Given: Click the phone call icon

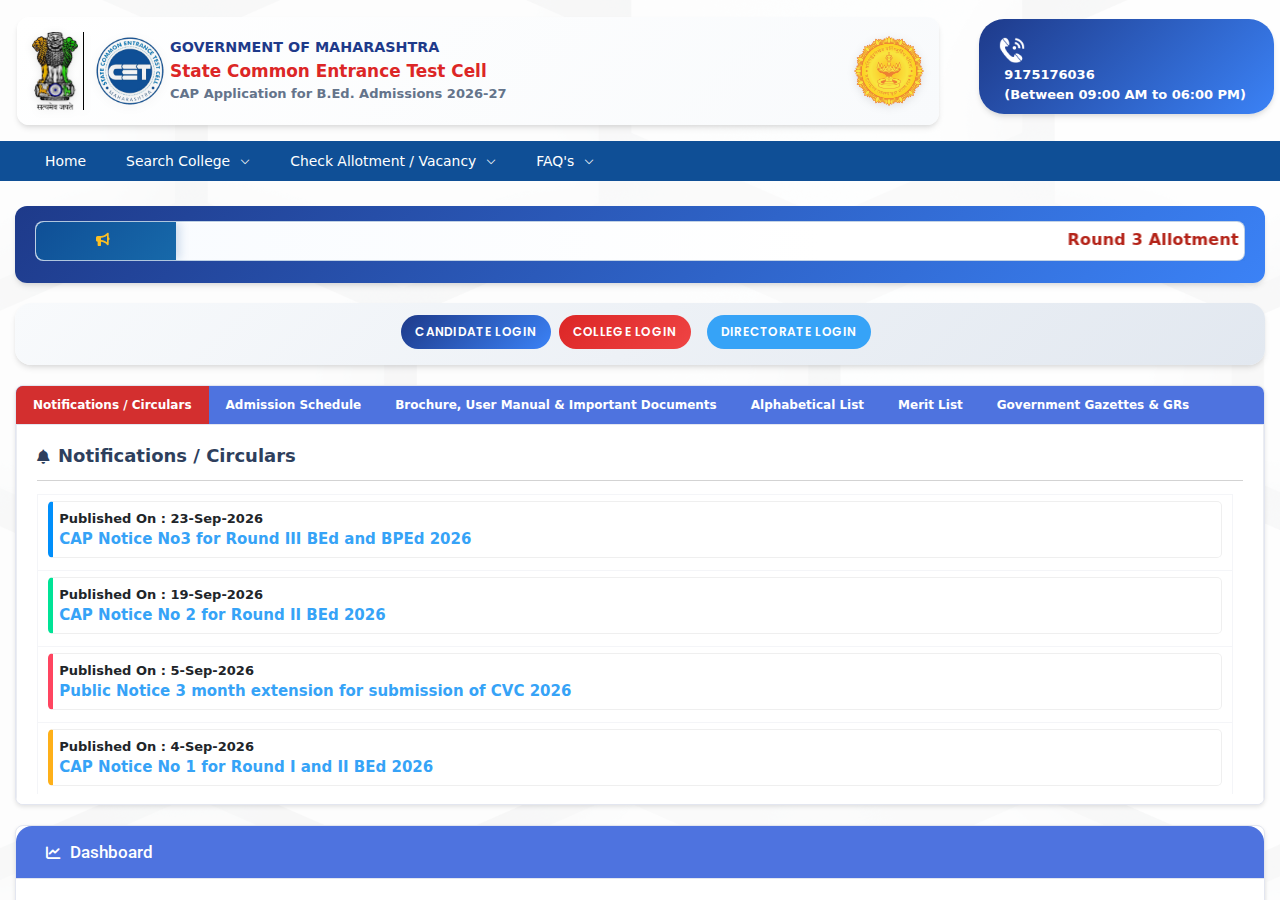Looking at the screenshot, I should 1012,50.
